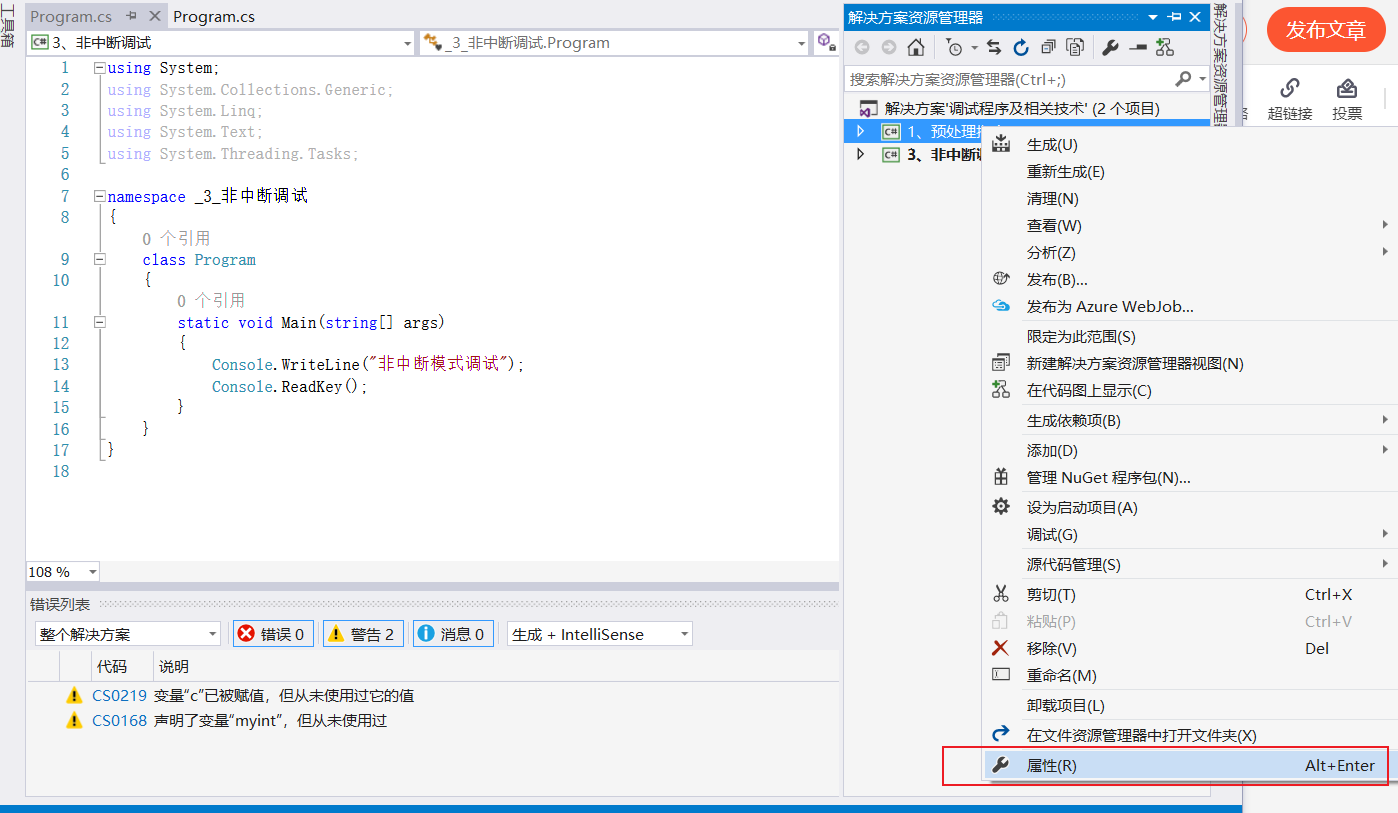Screen dimensions: 1398x813
Task: Toggle 消息 0 messages filter
Action: [x=453, y=634]
